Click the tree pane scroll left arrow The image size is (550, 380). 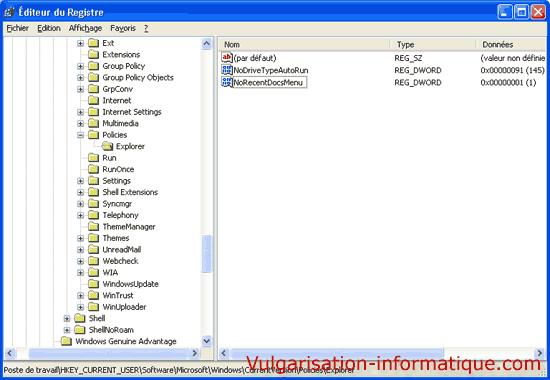pyautogui.click(x=10, y=353)
